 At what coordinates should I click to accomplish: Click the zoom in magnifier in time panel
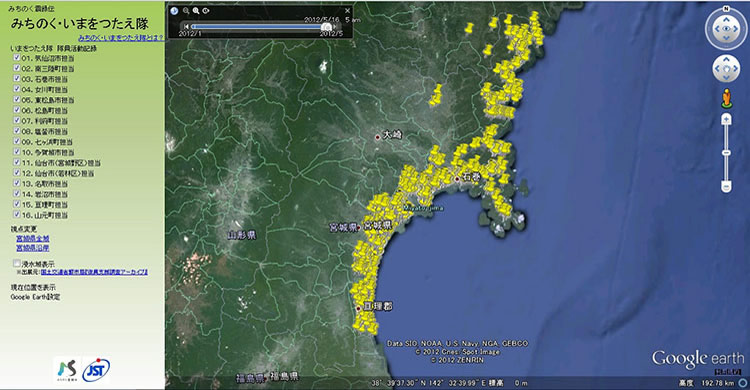pos(196,11)
